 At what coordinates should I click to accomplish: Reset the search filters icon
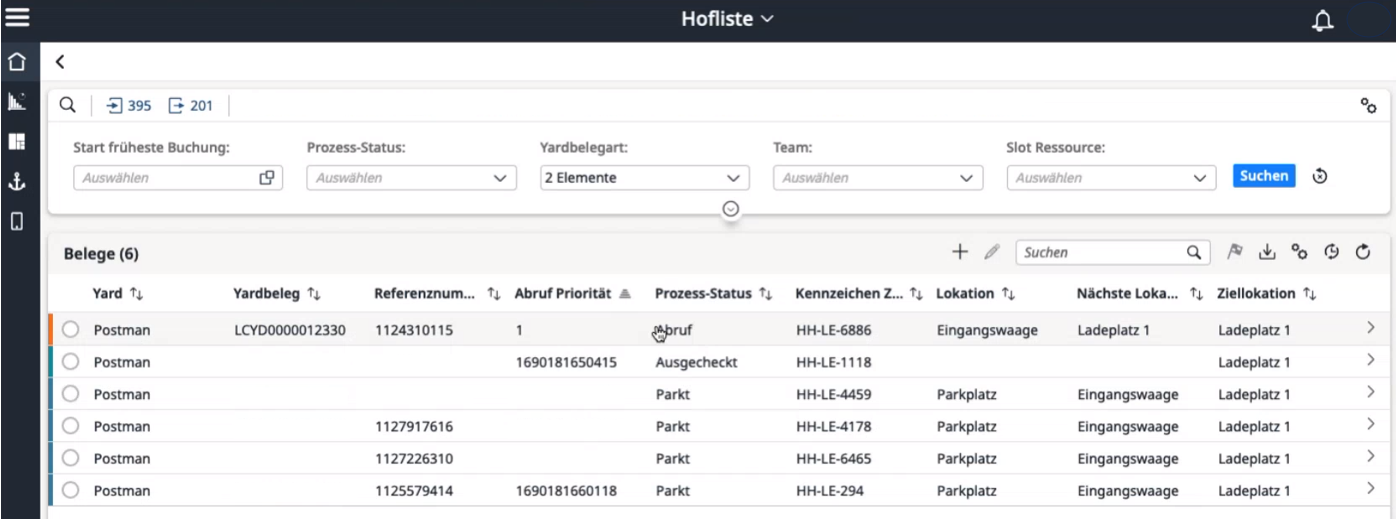[x=1320, y=177]
